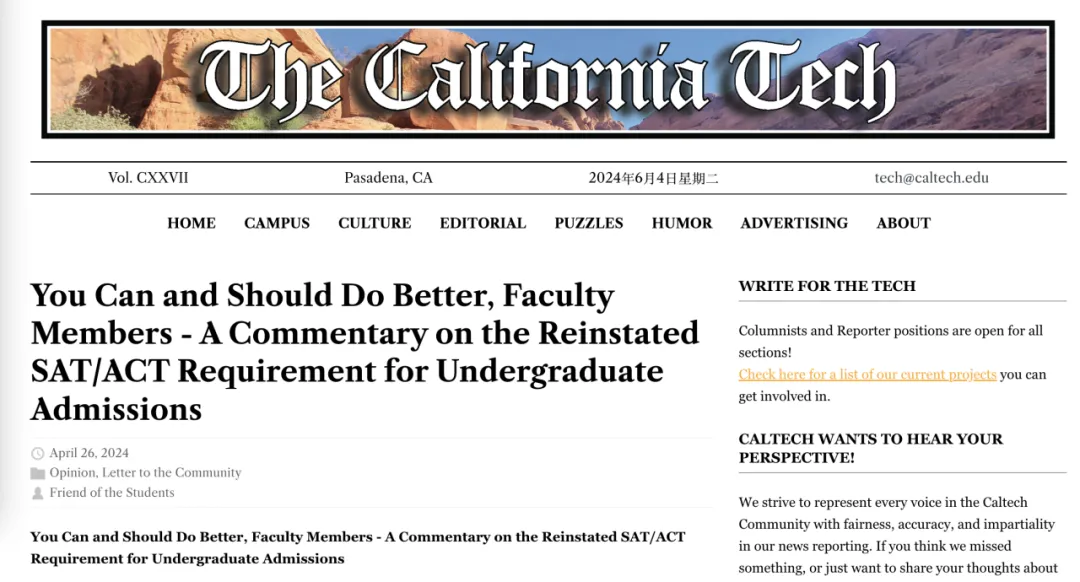Open The California Tech banner logo

(x=548, y=79)
